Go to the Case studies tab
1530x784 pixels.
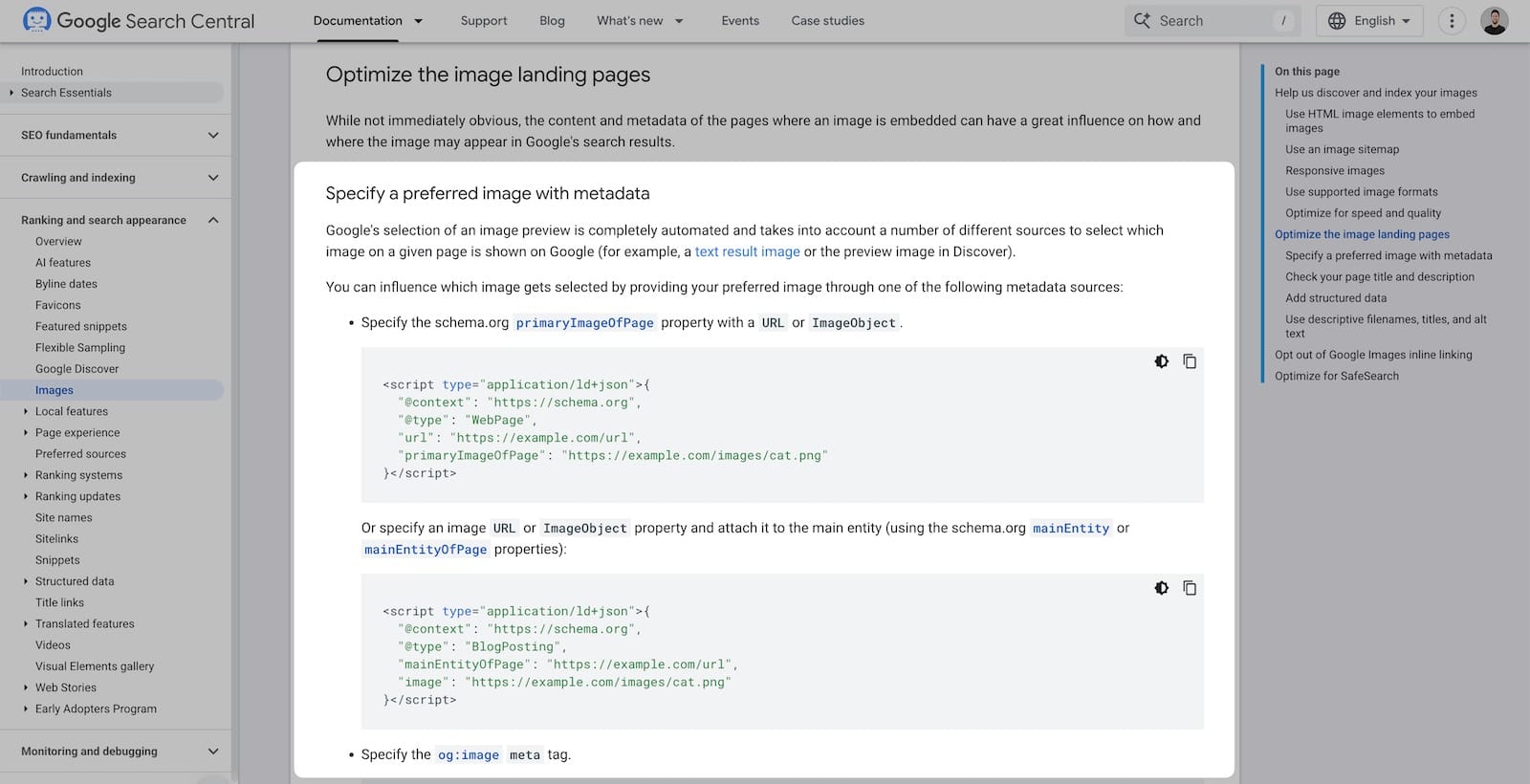coord(827,21)
